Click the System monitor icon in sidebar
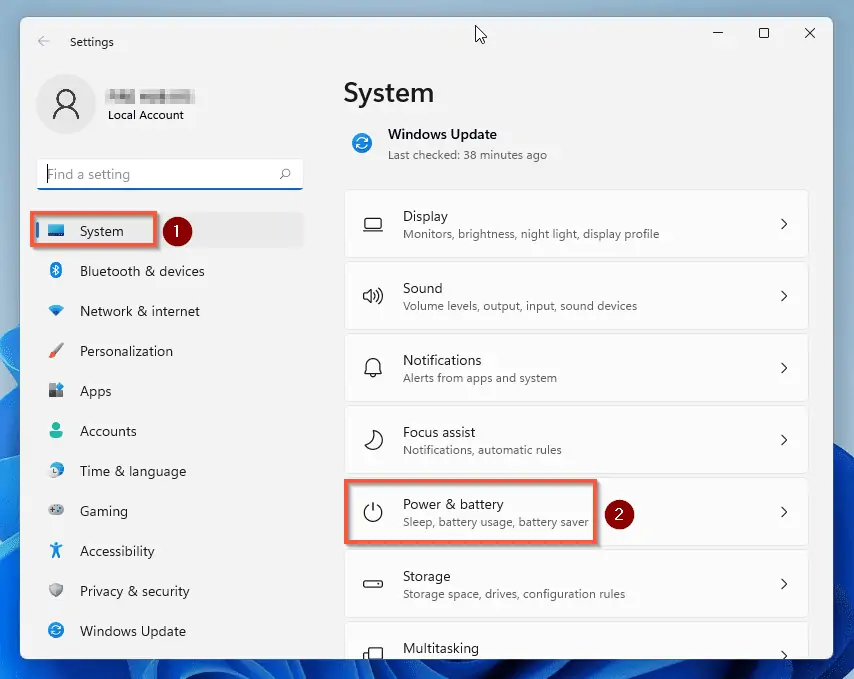854x679 pixels. 56,231
